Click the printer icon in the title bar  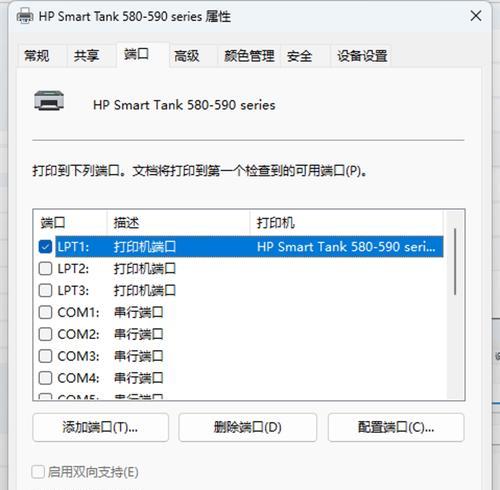pos(25,16)
